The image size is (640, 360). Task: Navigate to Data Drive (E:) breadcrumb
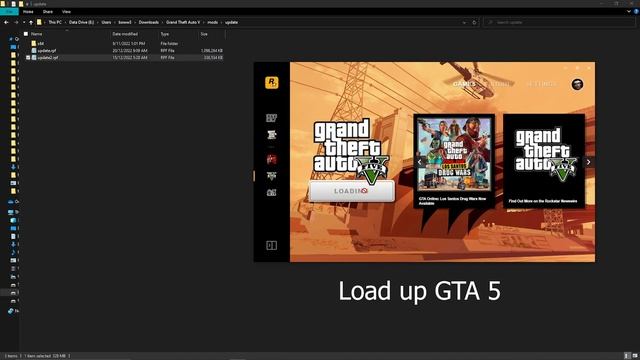pos(82,22)
